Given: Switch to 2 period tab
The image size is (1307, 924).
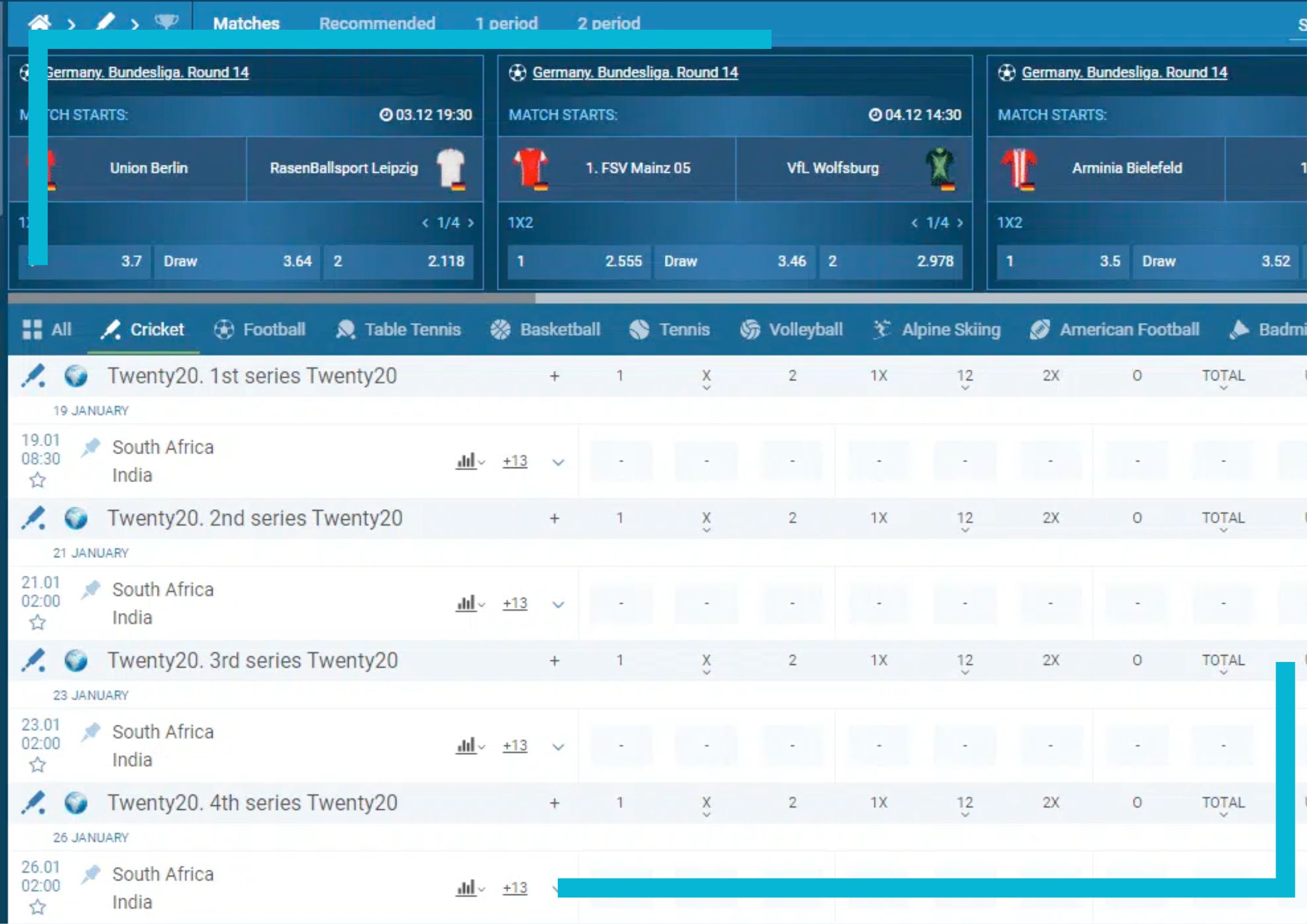Looking at the screenshot, I should [609, 23].
